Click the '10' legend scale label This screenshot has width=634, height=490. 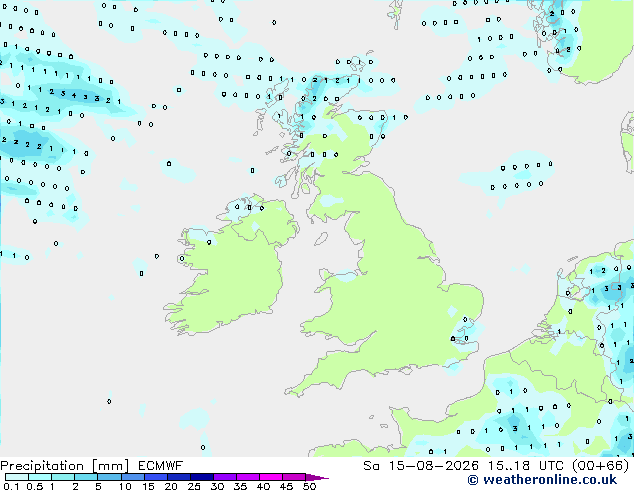tap(125, 486)
